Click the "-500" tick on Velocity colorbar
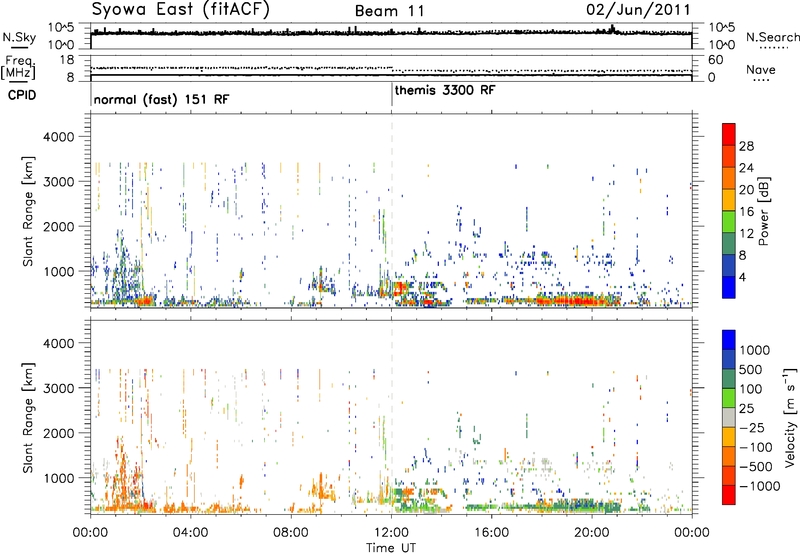This screenshot has height=554, width=800. click(756, 467)
